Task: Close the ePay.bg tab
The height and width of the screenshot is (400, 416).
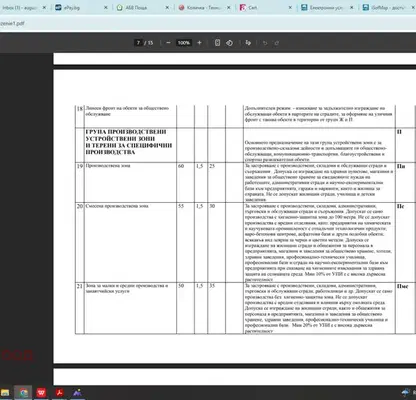Action: point(106,7)
